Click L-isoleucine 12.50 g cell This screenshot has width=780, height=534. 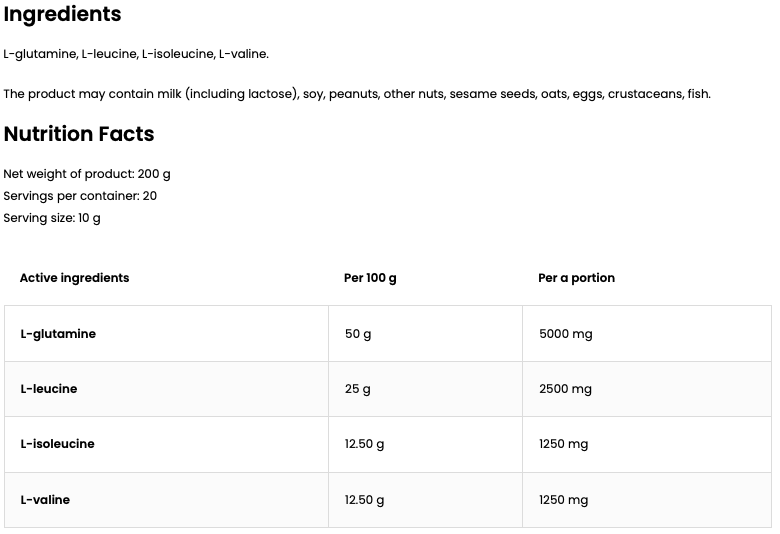pos(364,444)
